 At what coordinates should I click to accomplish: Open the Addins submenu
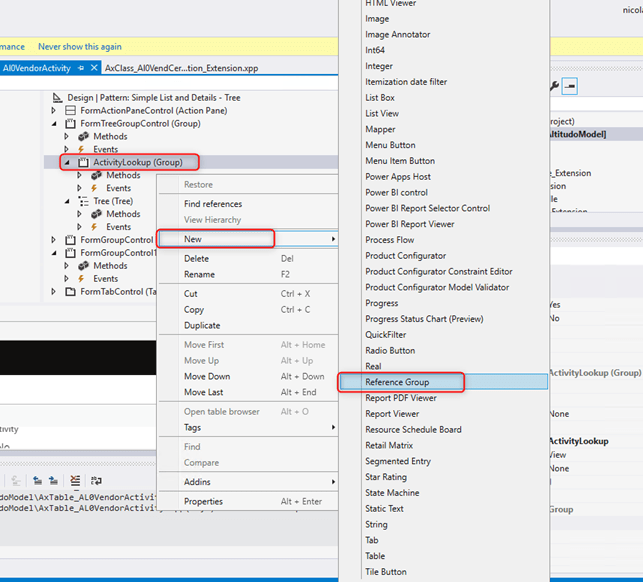[199, 482]
